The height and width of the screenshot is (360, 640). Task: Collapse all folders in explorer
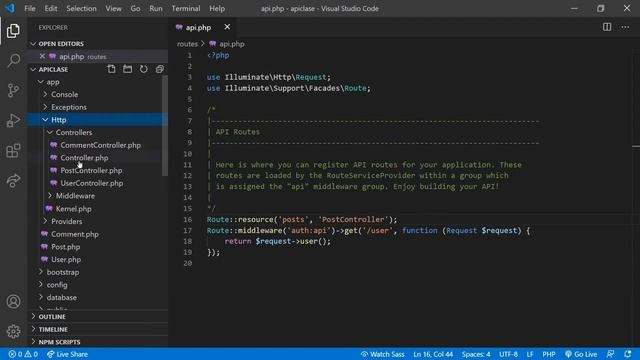coord(160,69)
